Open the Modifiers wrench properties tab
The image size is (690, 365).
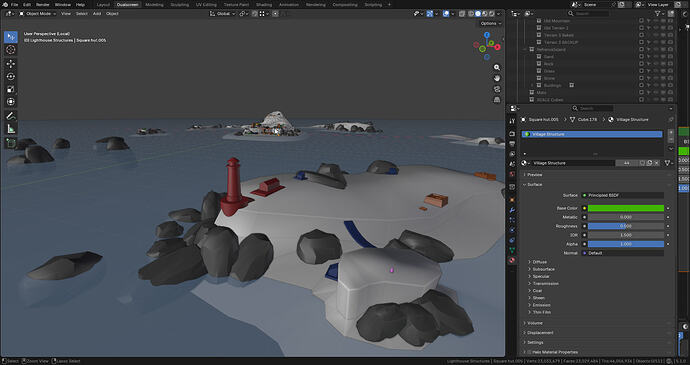[512, 210]
